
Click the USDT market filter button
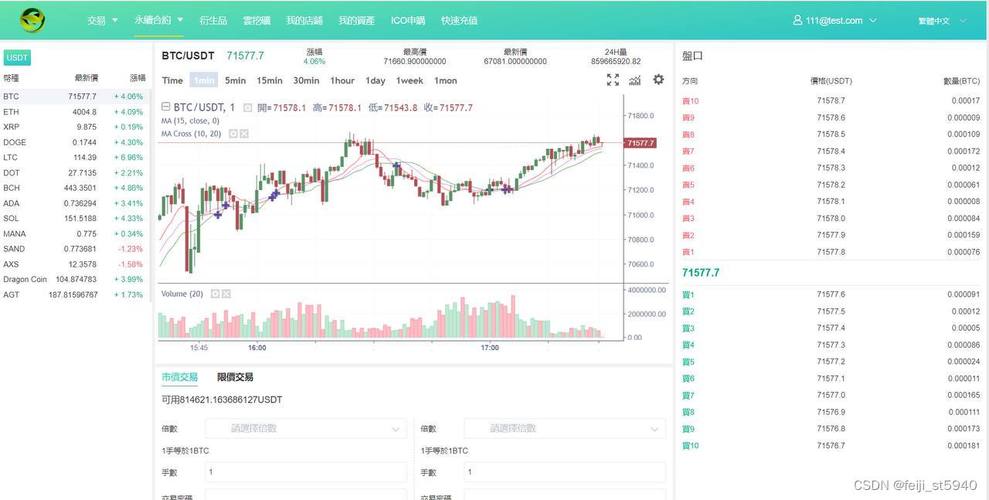pyautogui.click(x=17, y=58)
